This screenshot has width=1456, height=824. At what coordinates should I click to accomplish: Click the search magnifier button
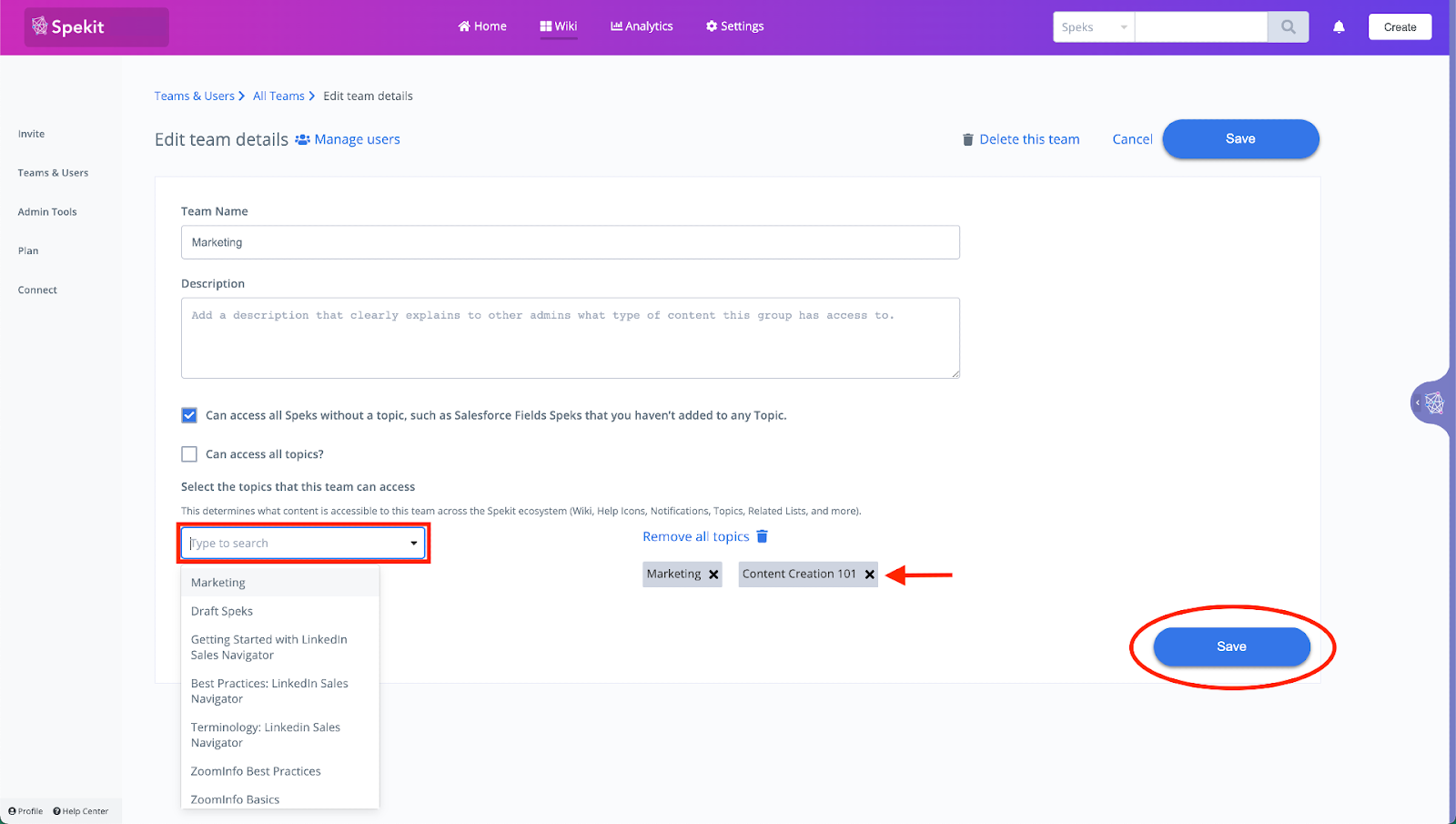(x=1288, y=27)
